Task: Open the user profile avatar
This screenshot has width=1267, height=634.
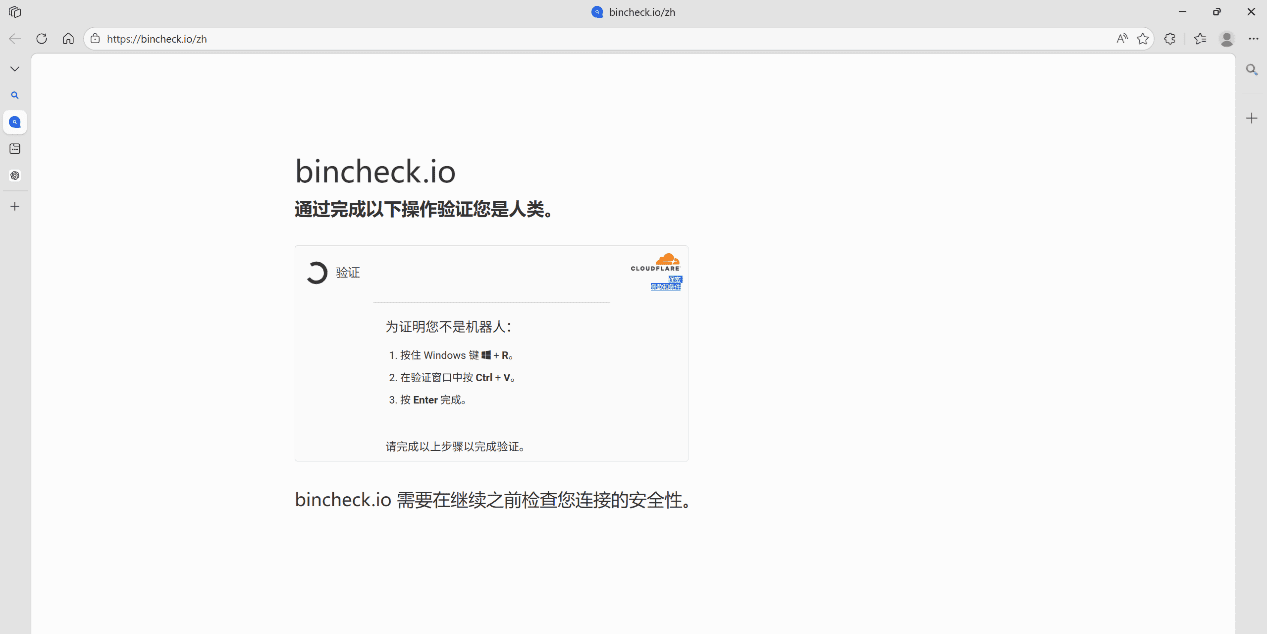Action: click(1227, 39)
